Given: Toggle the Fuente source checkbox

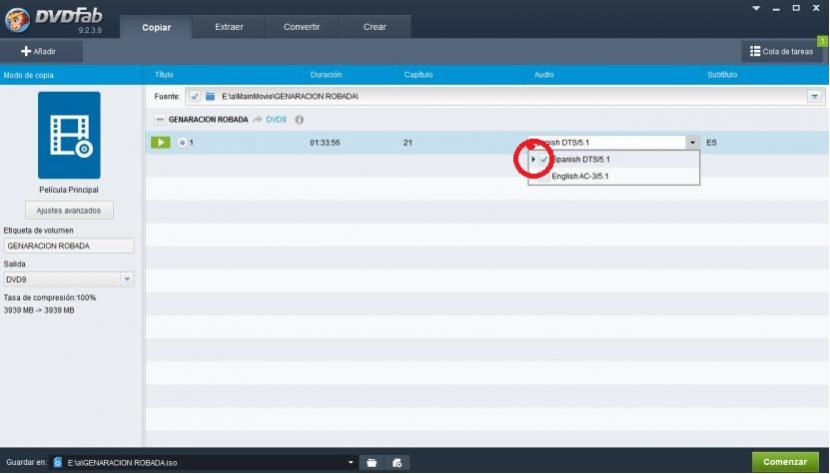Looking at the screenshot, I should point(194,96).
